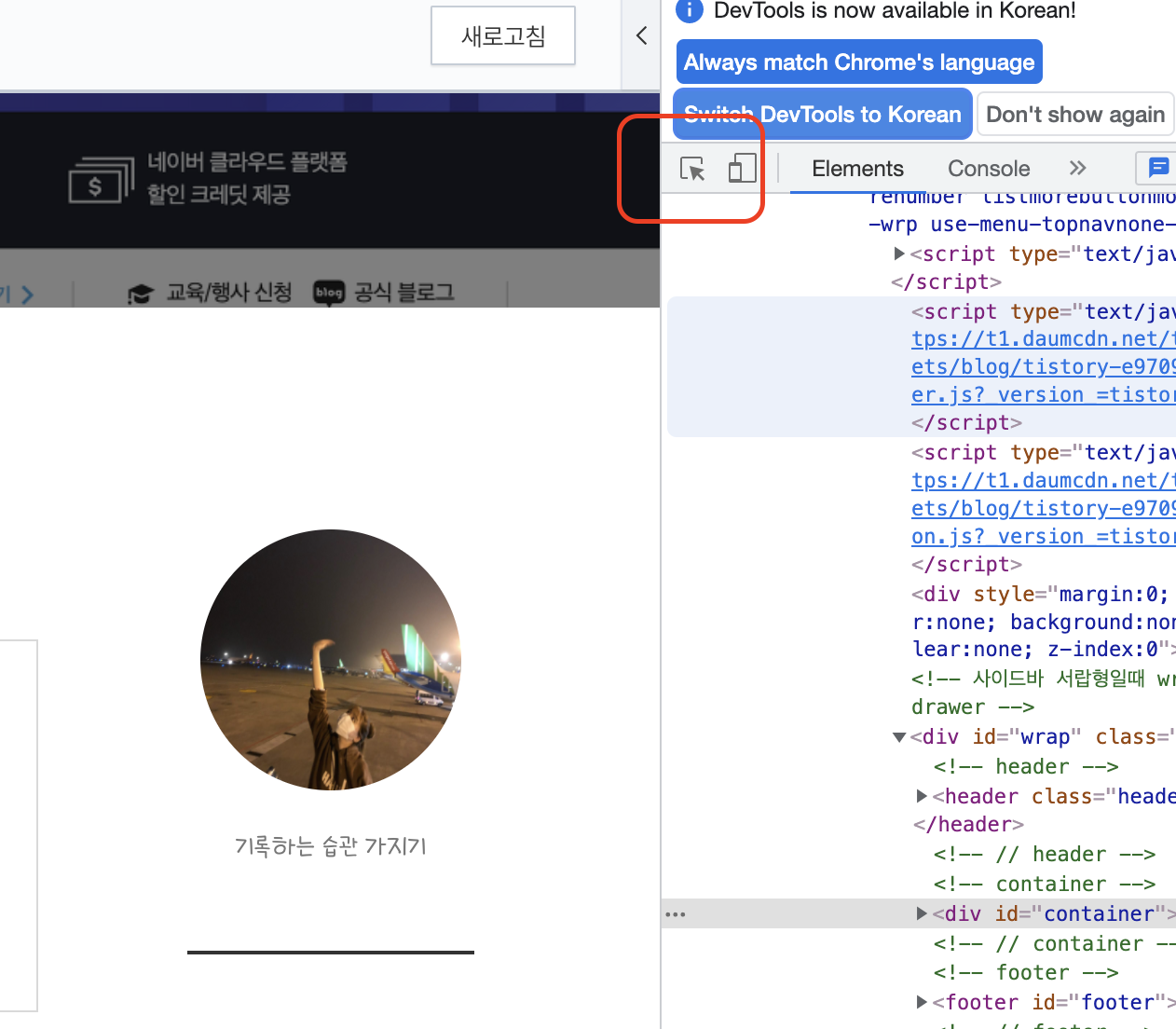Image resolution: width=1176 pixels, height=1029 pixels.
Task: Open the second script's tps://t1.daumcdn.net link
Action: (x=1044, y=480)
